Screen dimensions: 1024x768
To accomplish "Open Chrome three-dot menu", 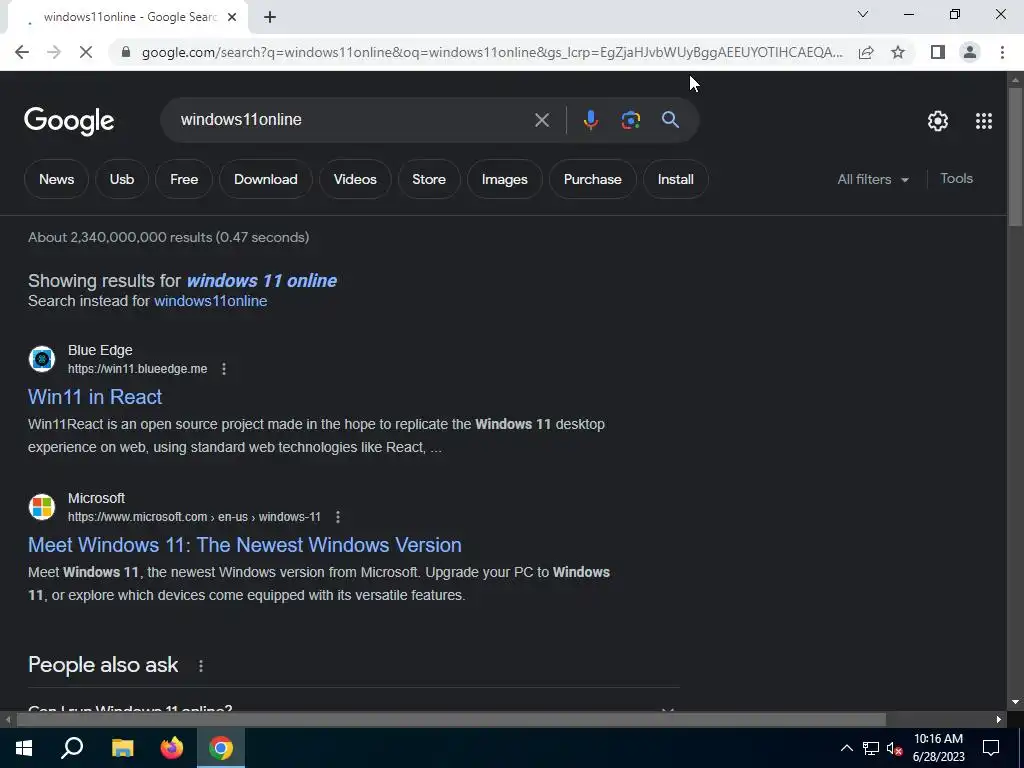I will click(x=1002, y=52).
